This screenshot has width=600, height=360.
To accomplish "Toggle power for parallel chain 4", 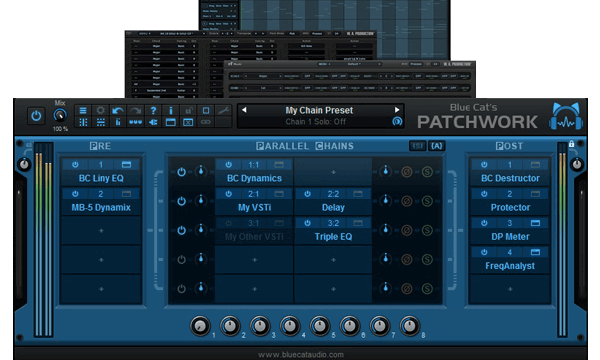I will tap(181, 259).
